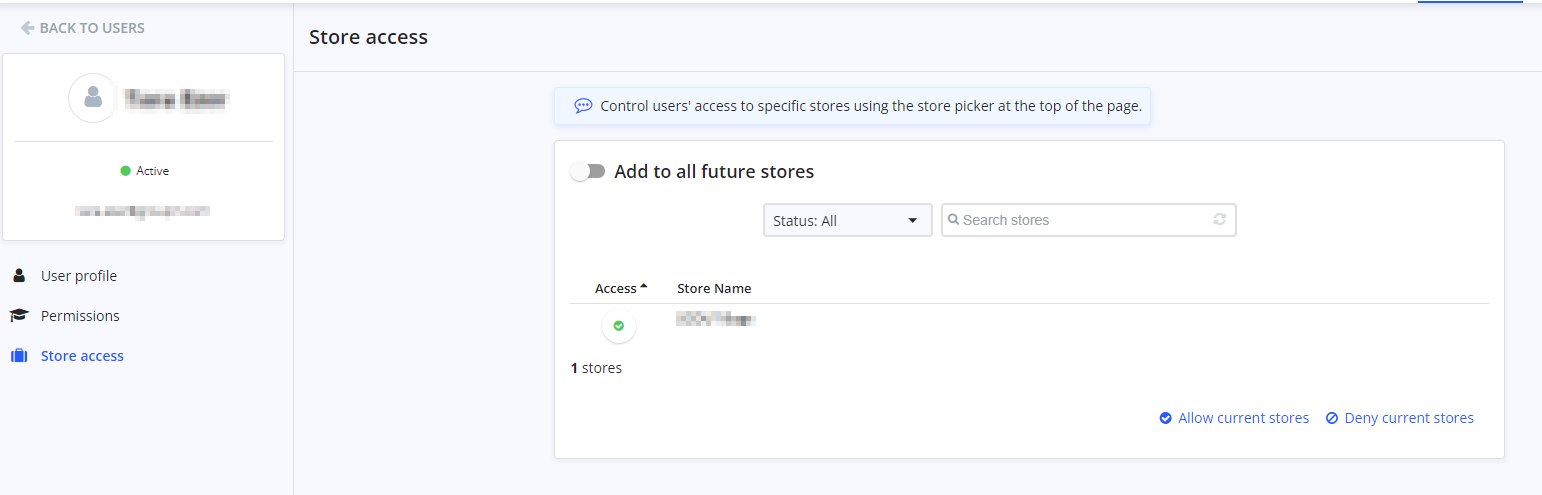The height and width of the screenshot is (495, 1542).
Task: Click the Store access briefcase icon
Action: pos(19,356)
